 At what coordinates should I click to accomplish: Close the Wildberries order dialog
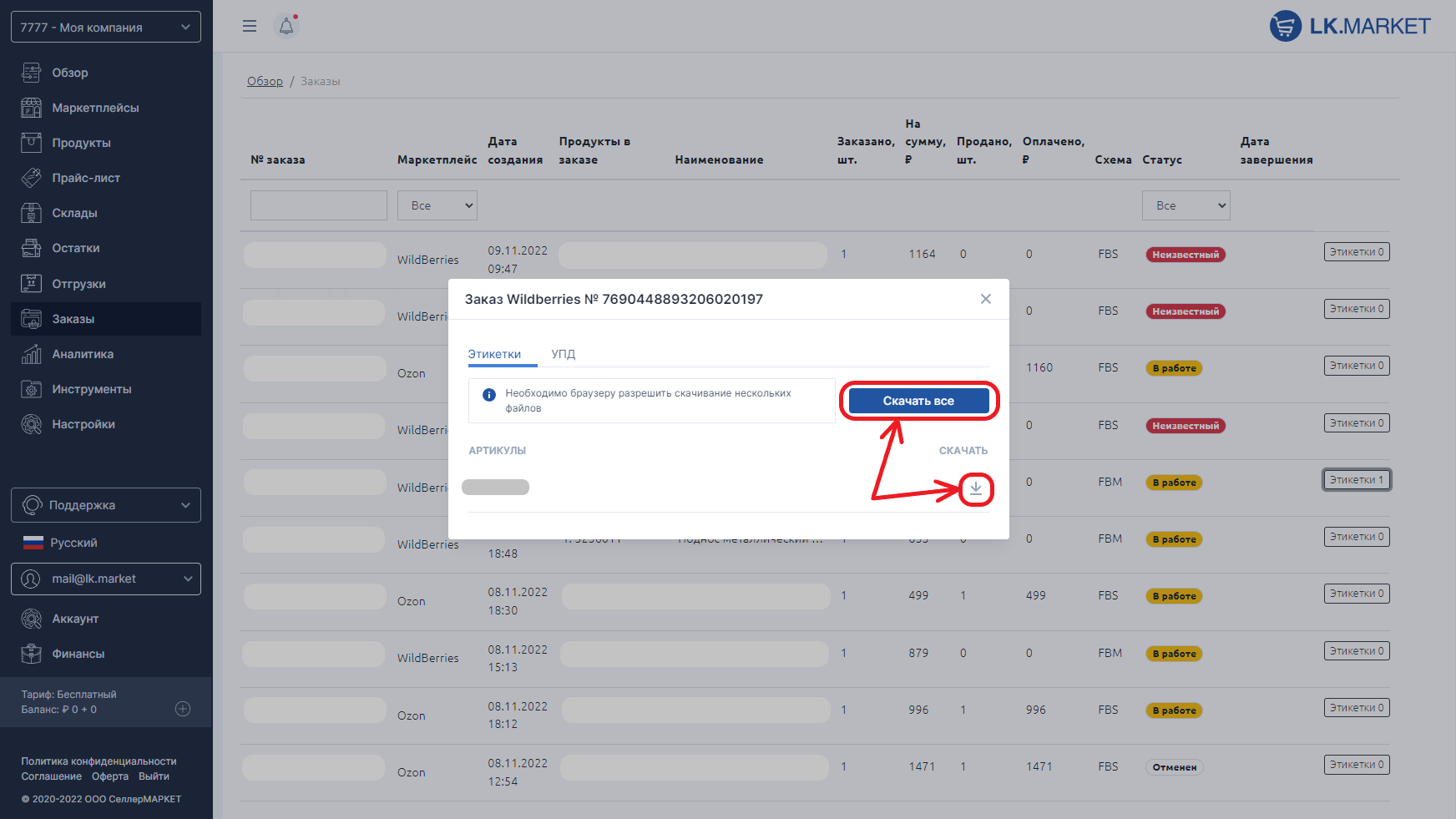pos(986,299)
